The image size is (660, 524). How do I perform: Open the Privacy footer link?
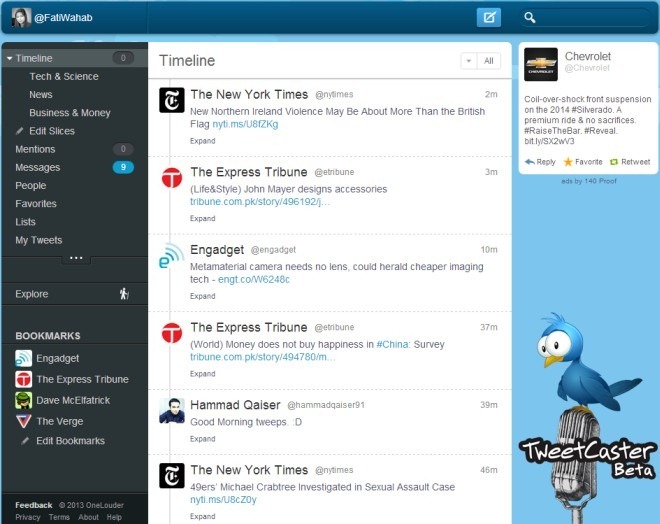pyautogui.click(x=28, y=517)
